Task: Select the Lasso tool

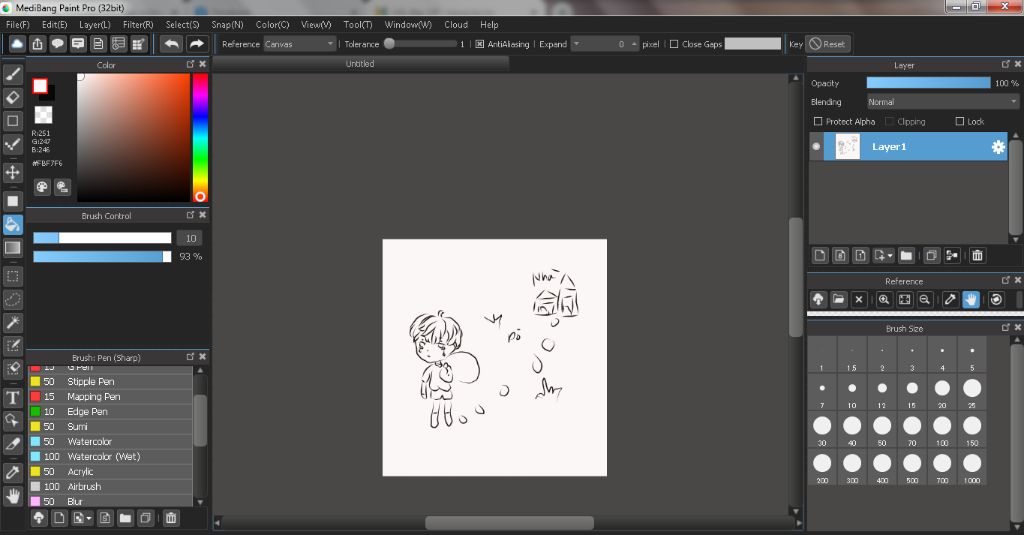Action: (x=12, y=299)
